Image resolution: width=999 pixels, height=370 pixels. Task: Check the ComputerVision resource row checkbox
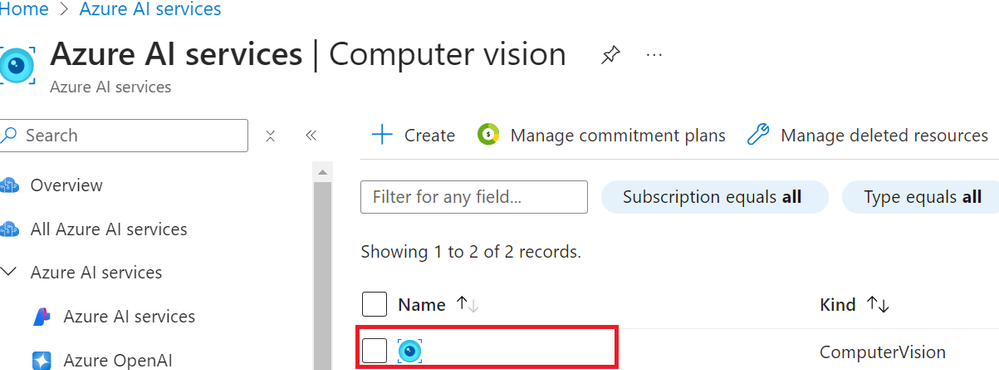click(x=375, y=351)
